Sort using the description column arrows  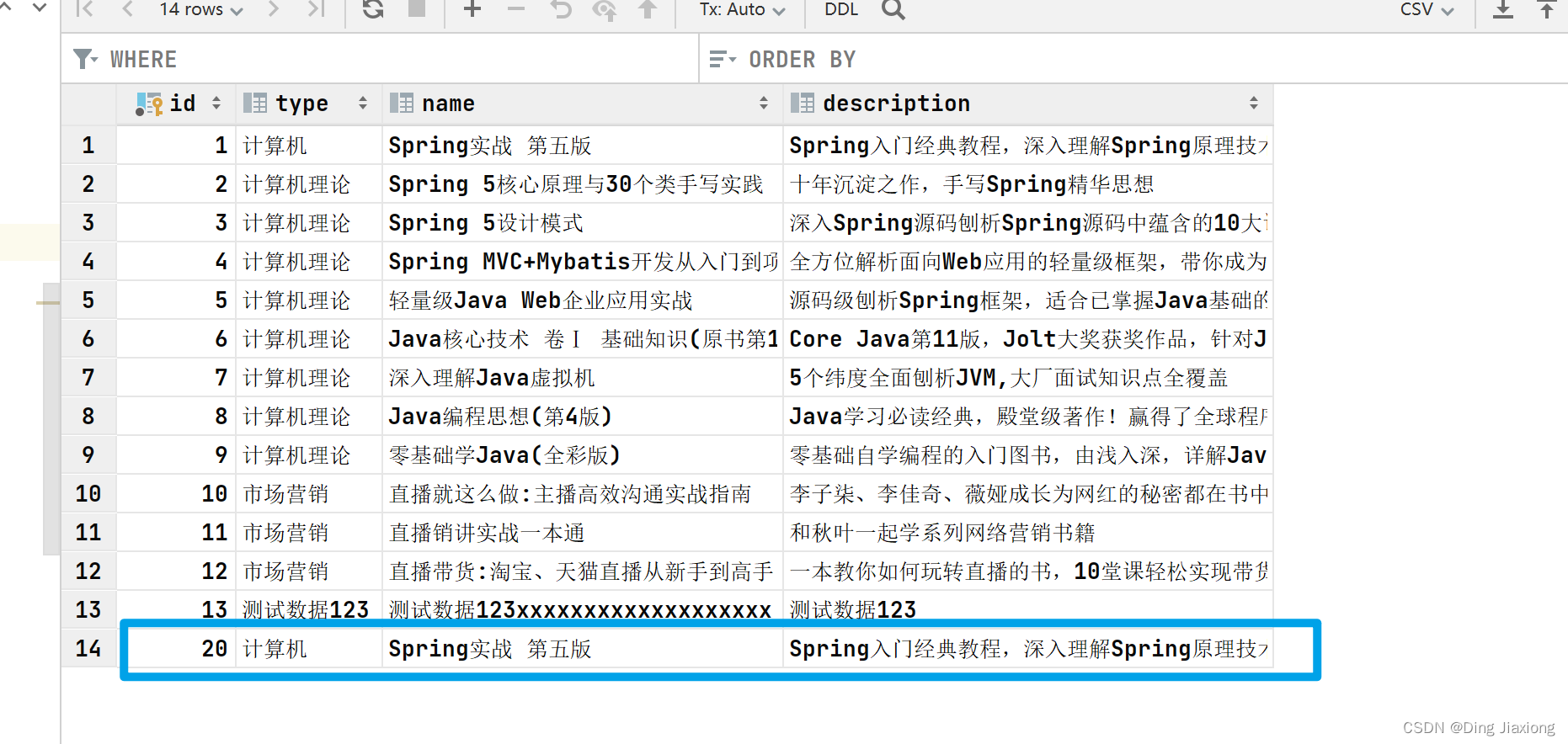tap(1254, 104)
